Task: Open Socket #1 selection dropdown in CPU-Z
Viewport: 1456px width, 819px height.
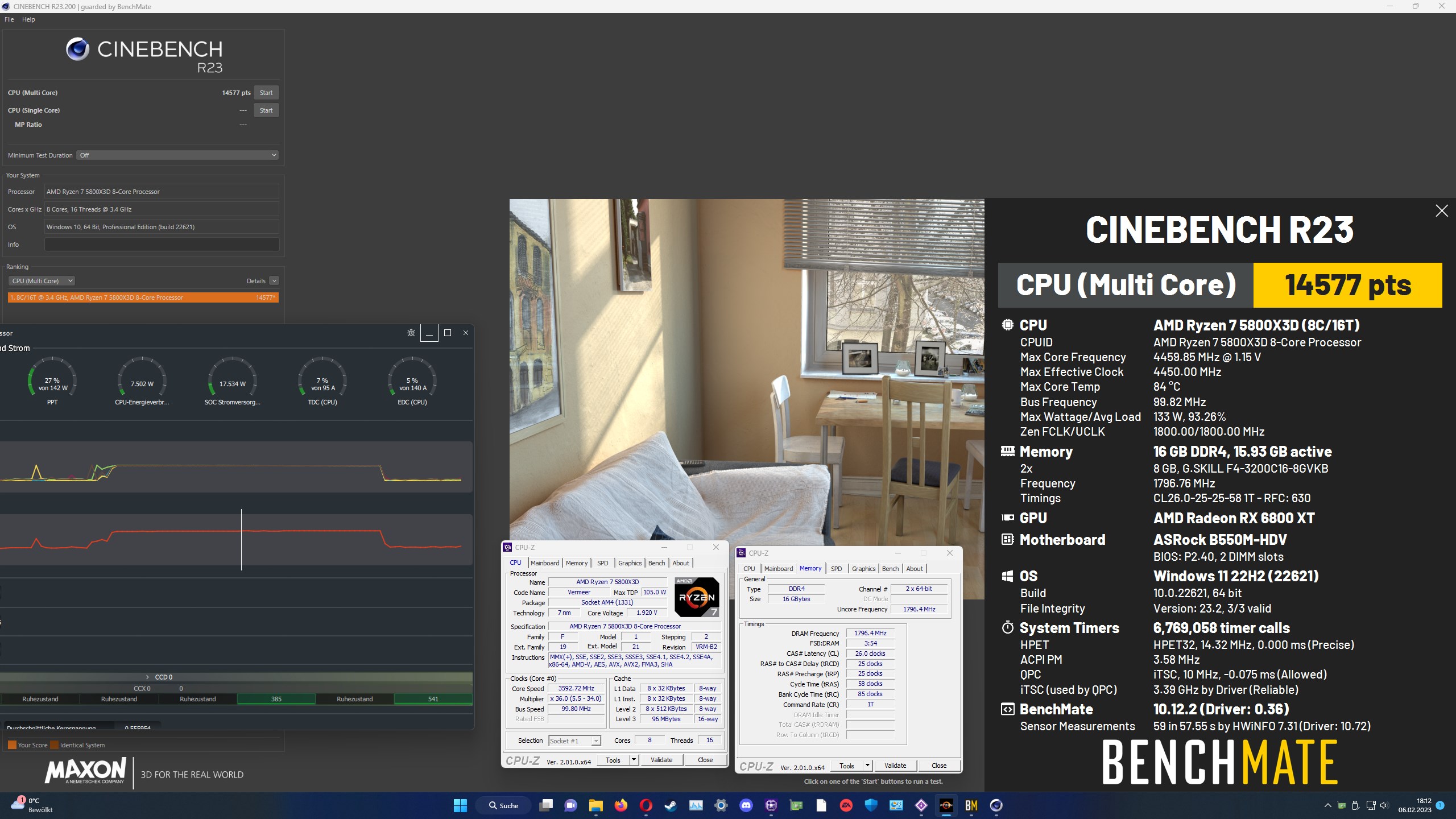Action: [574, 741]
